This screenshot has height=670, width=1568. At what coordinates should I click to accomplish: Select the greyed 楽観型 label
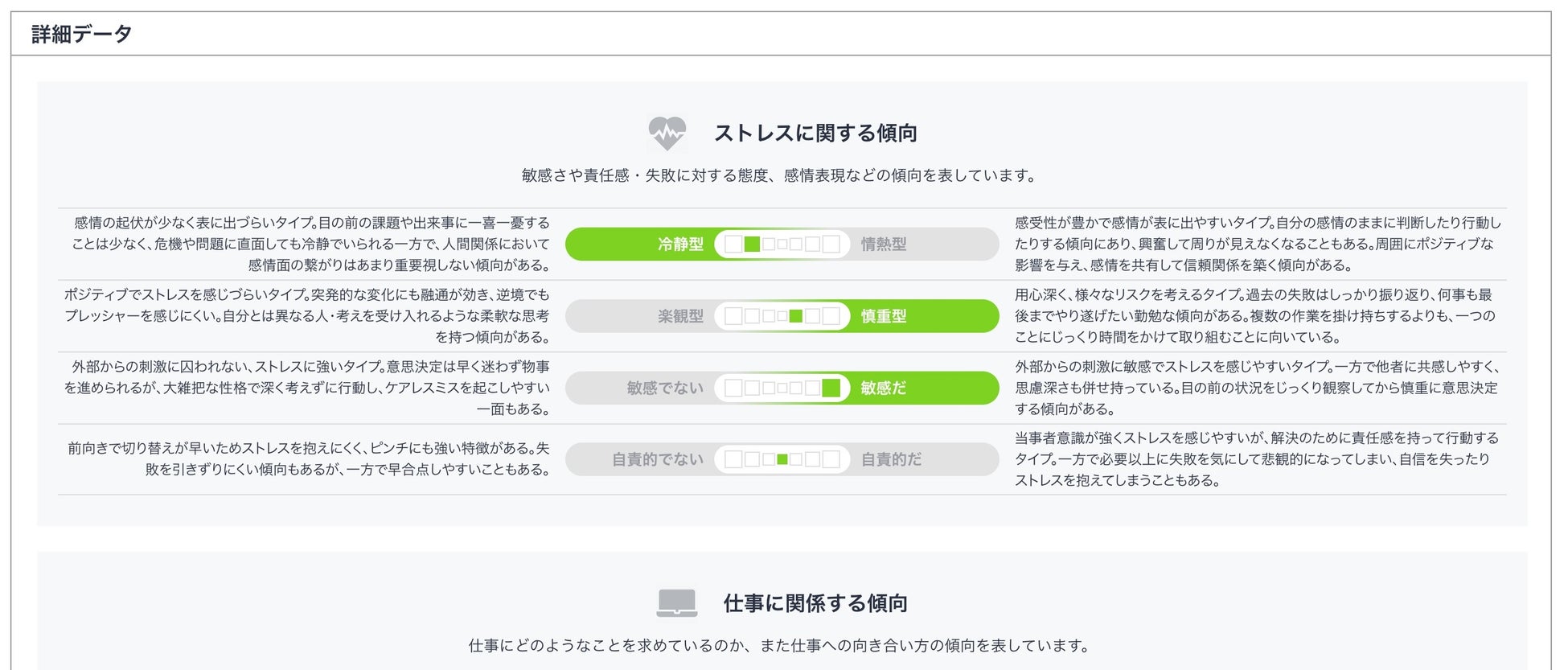pyautogui.click(x=680, y=316)
